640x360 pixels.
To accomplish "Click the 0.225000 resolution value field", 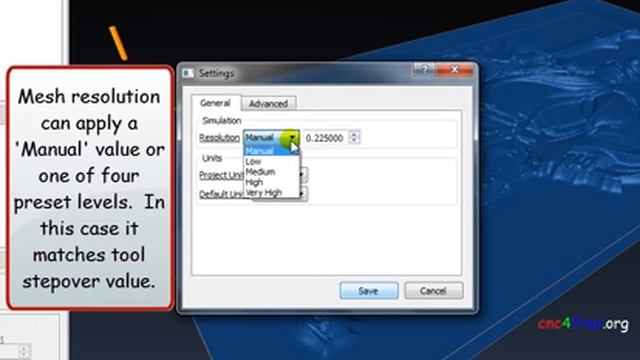I will [327, 138].
